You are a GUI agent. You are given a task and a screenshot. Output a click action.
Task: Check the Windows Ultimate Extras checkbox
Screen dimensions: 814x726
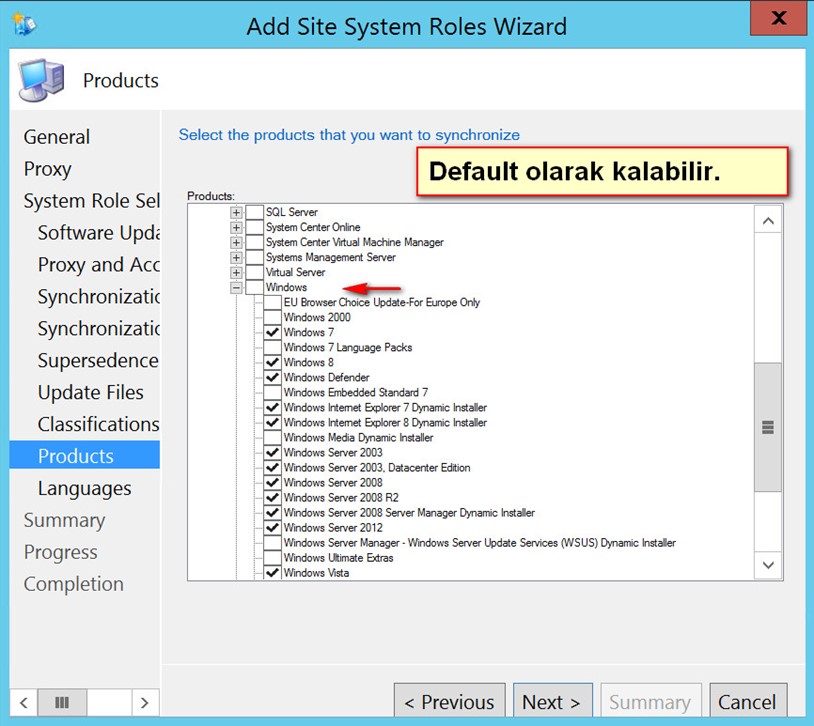point(273,559)
